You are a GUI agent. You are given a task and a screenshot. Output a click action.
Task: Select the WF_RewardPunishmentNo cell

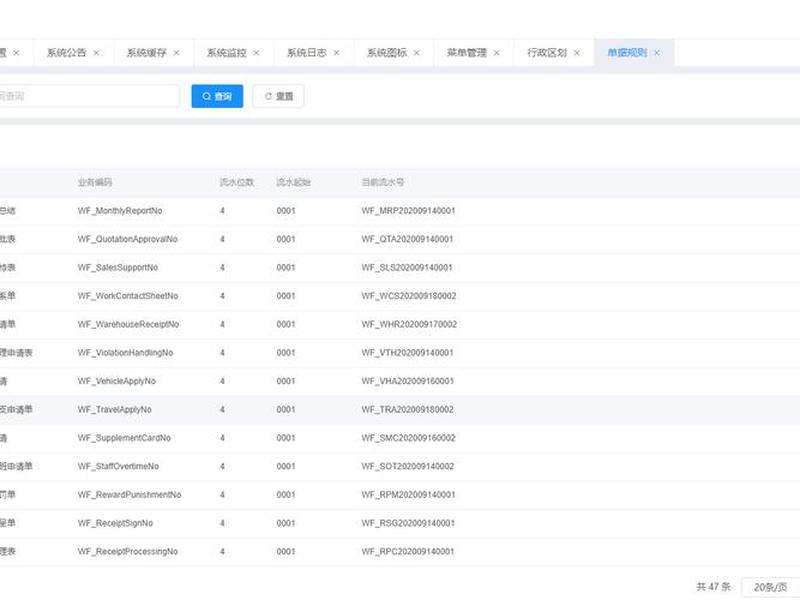[130, 495]
